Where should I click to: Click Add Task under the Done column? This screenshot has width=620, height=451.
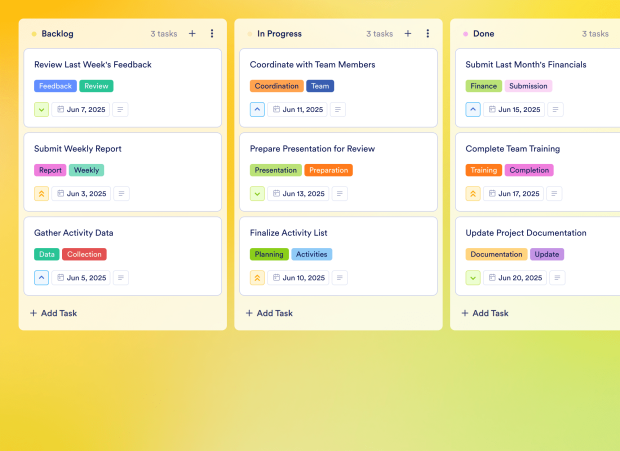485,313
